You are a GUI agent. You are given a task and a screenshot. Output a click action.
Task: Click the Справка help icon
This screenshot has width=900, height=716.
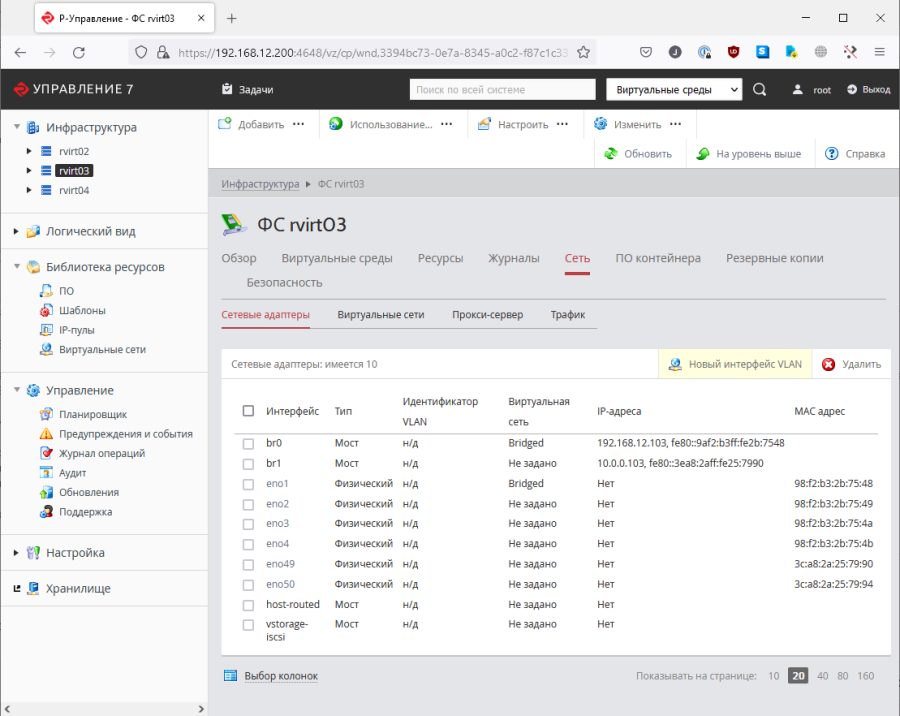pos(832,154)
